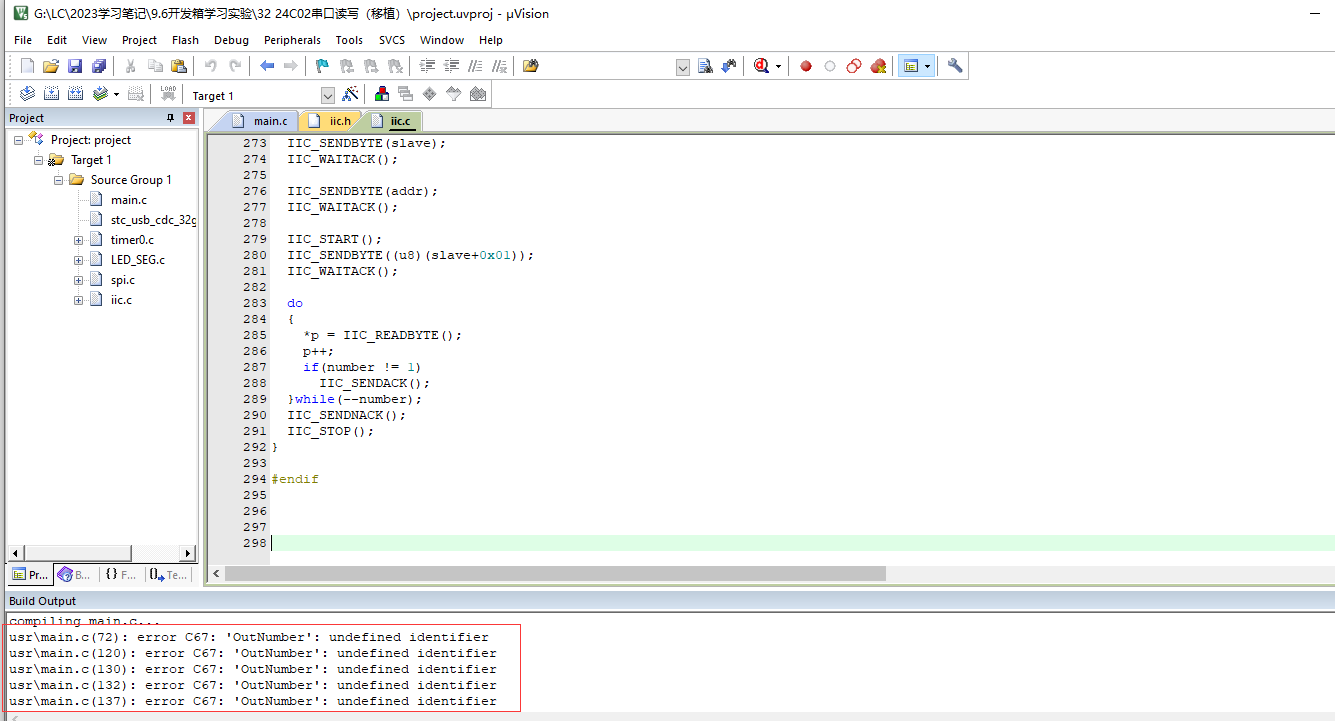Open Options for Target magic wand icon

(350, 94)
